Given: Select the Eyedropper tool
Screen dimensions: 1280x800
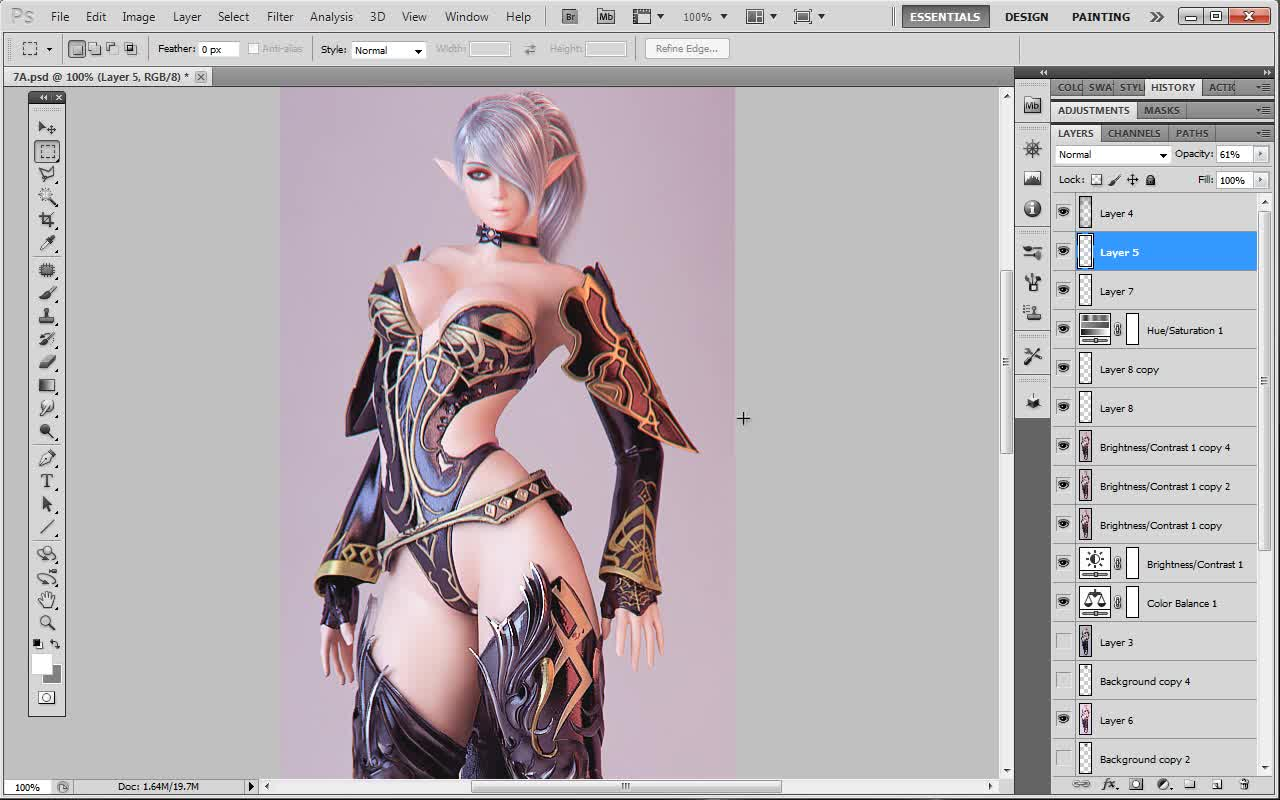Looking at the screenshot, I should click(47, 243).
